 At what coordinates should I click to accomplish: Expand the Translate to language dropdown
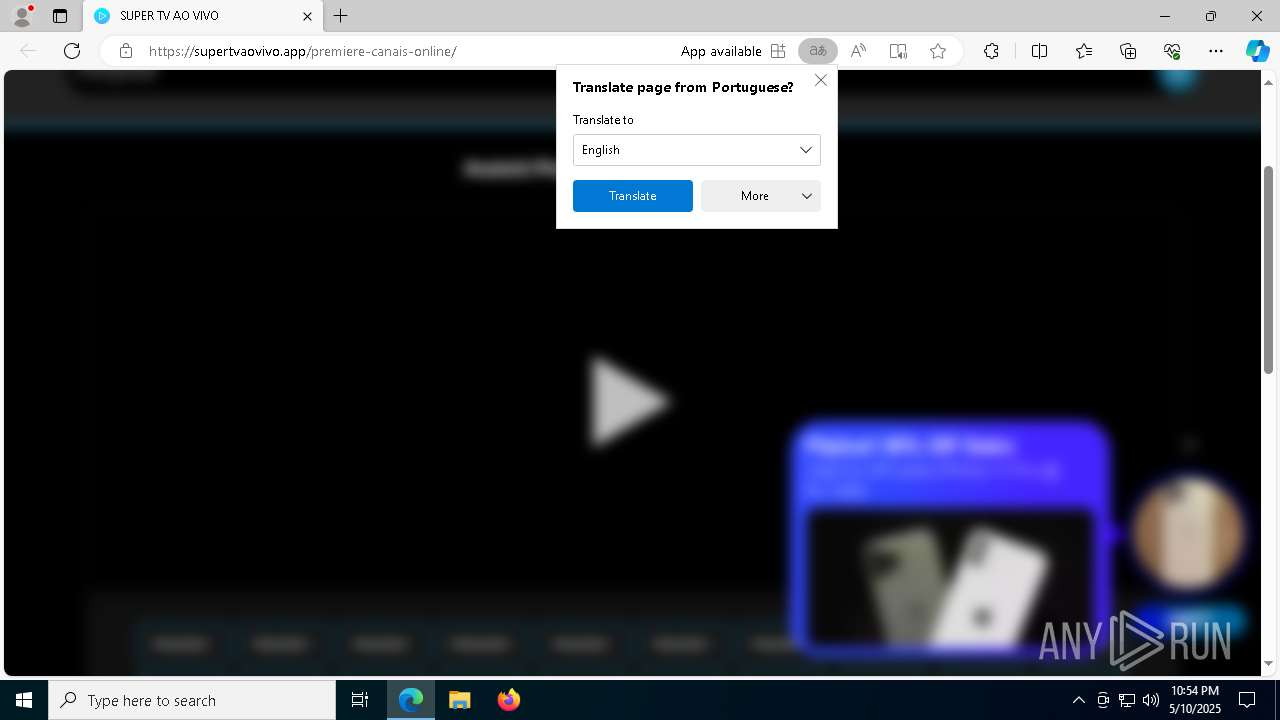pyautogui.click(x=697, y=150)
